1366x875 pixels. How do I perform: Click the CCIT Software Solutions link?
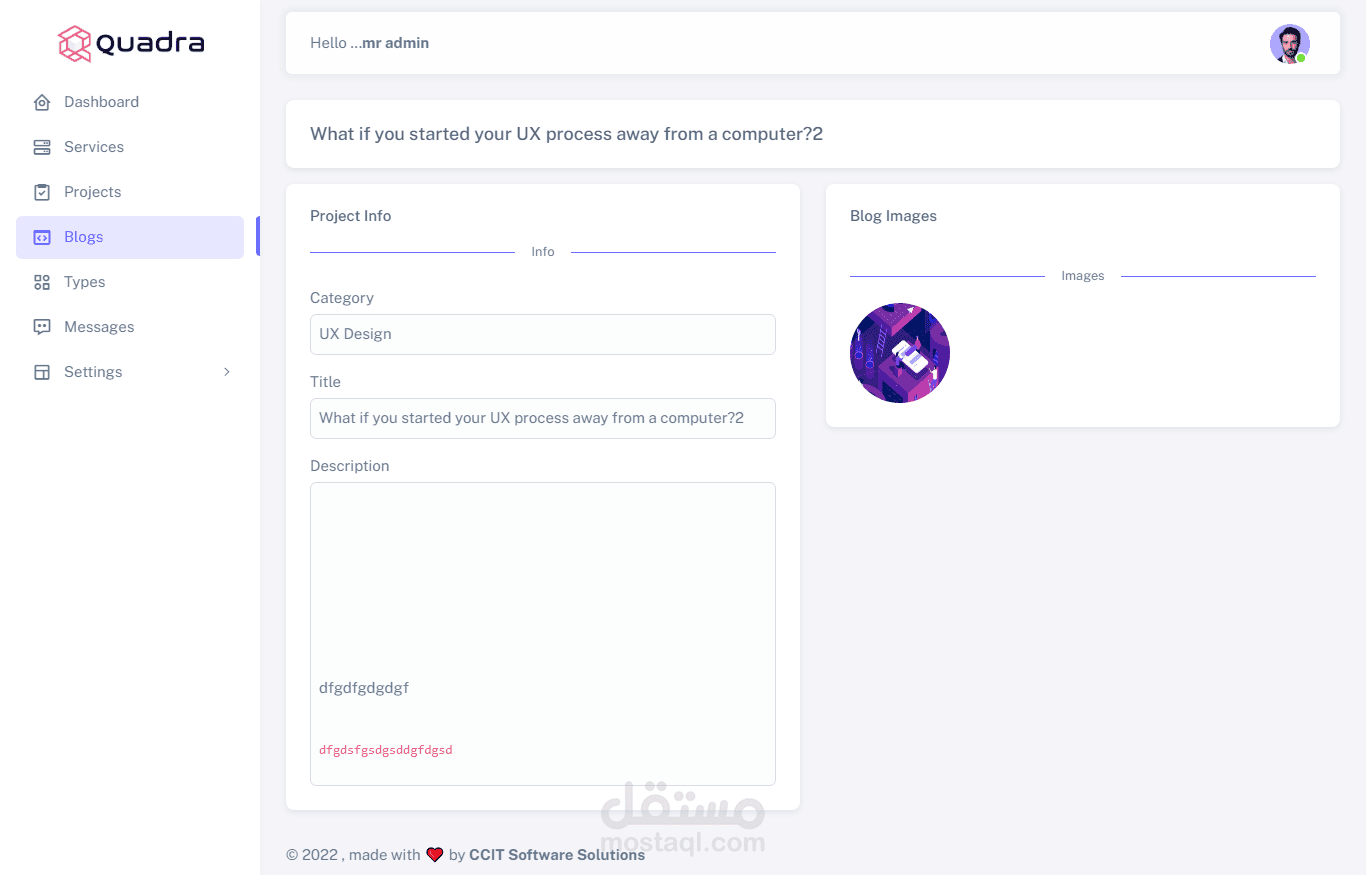point(557,855)
